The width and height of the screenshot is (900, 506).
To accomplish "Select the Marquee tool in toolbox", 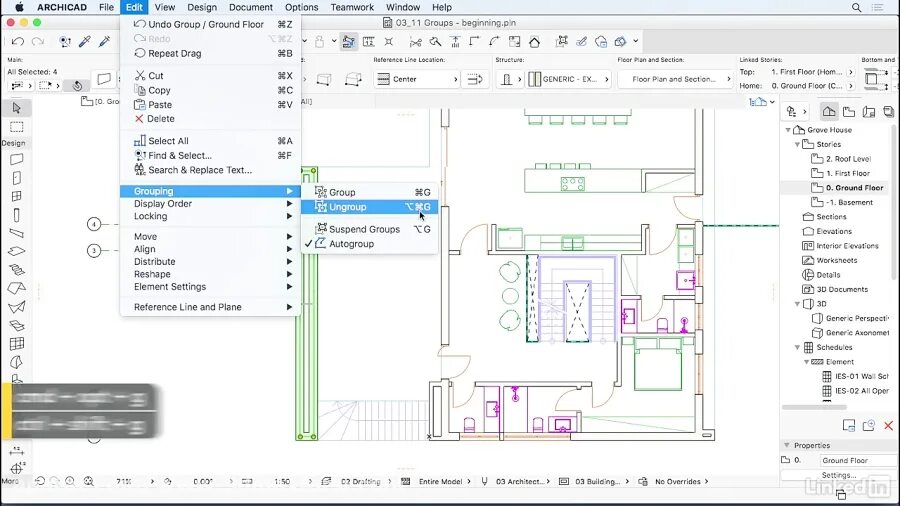I will point(17,127).
